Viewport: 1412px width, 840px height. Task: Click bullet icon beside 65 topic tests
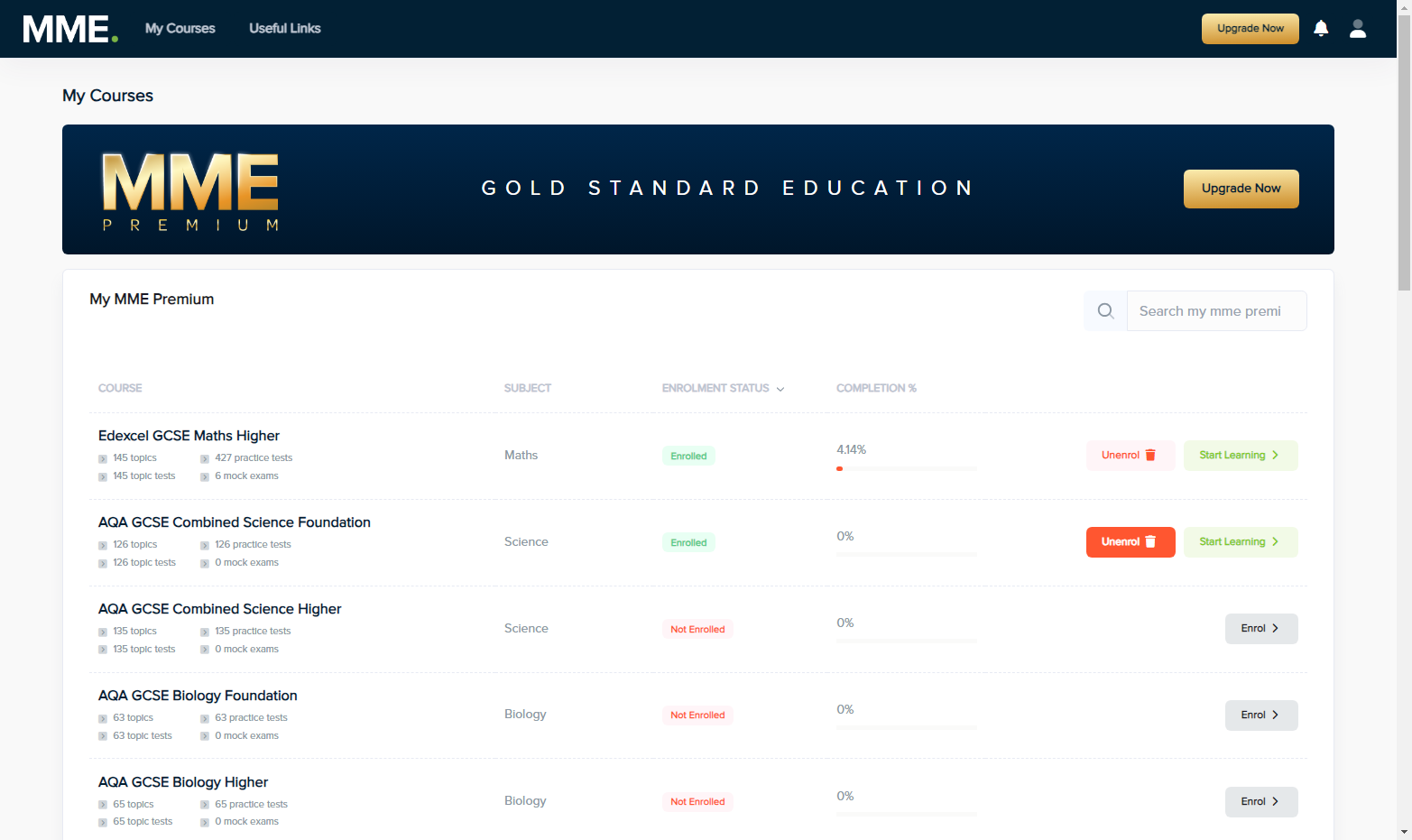click(103, 823)
